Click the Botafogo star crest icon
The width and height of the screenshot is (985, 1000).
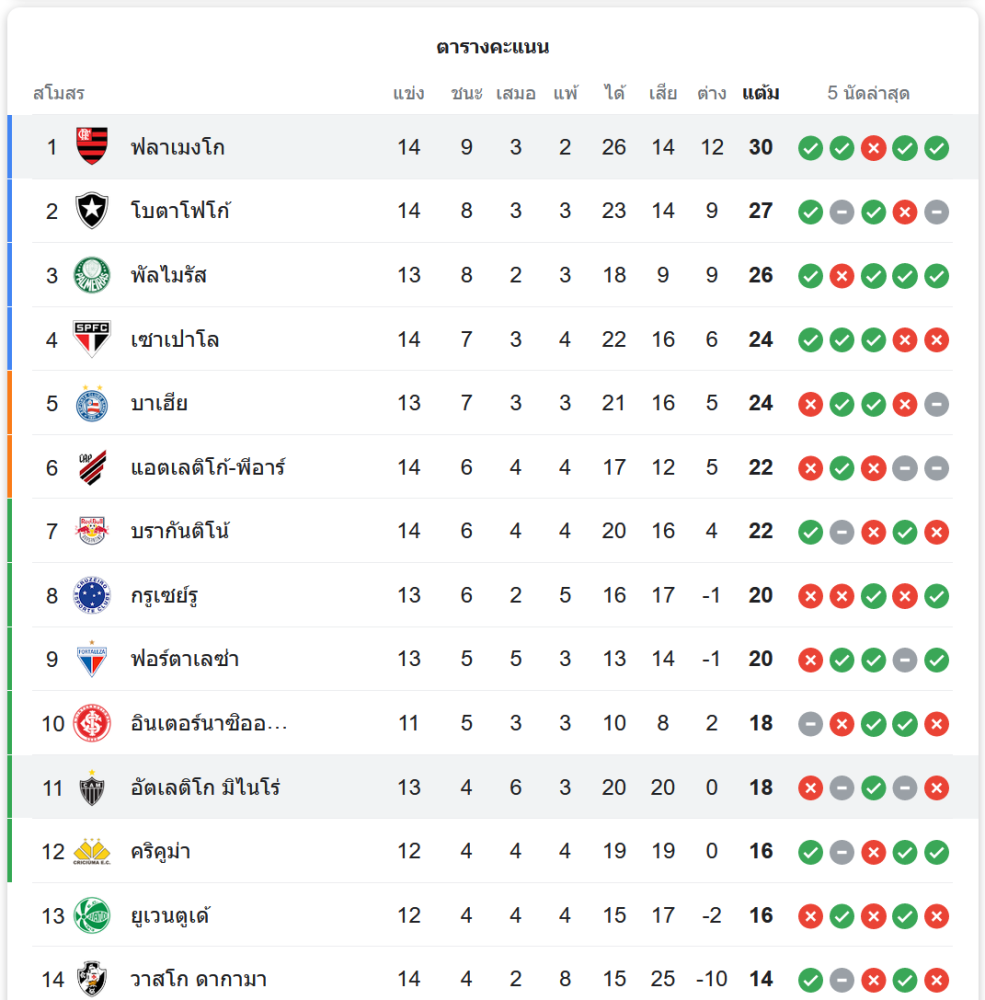92,211
